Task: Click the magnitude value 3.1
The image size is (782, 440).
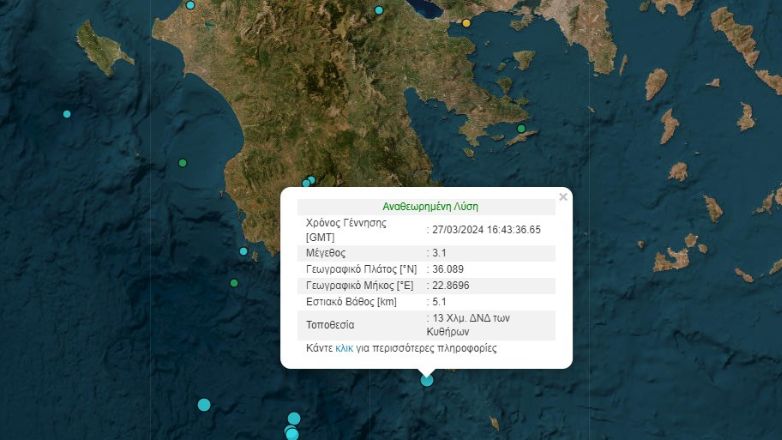Action: (439, 254)
